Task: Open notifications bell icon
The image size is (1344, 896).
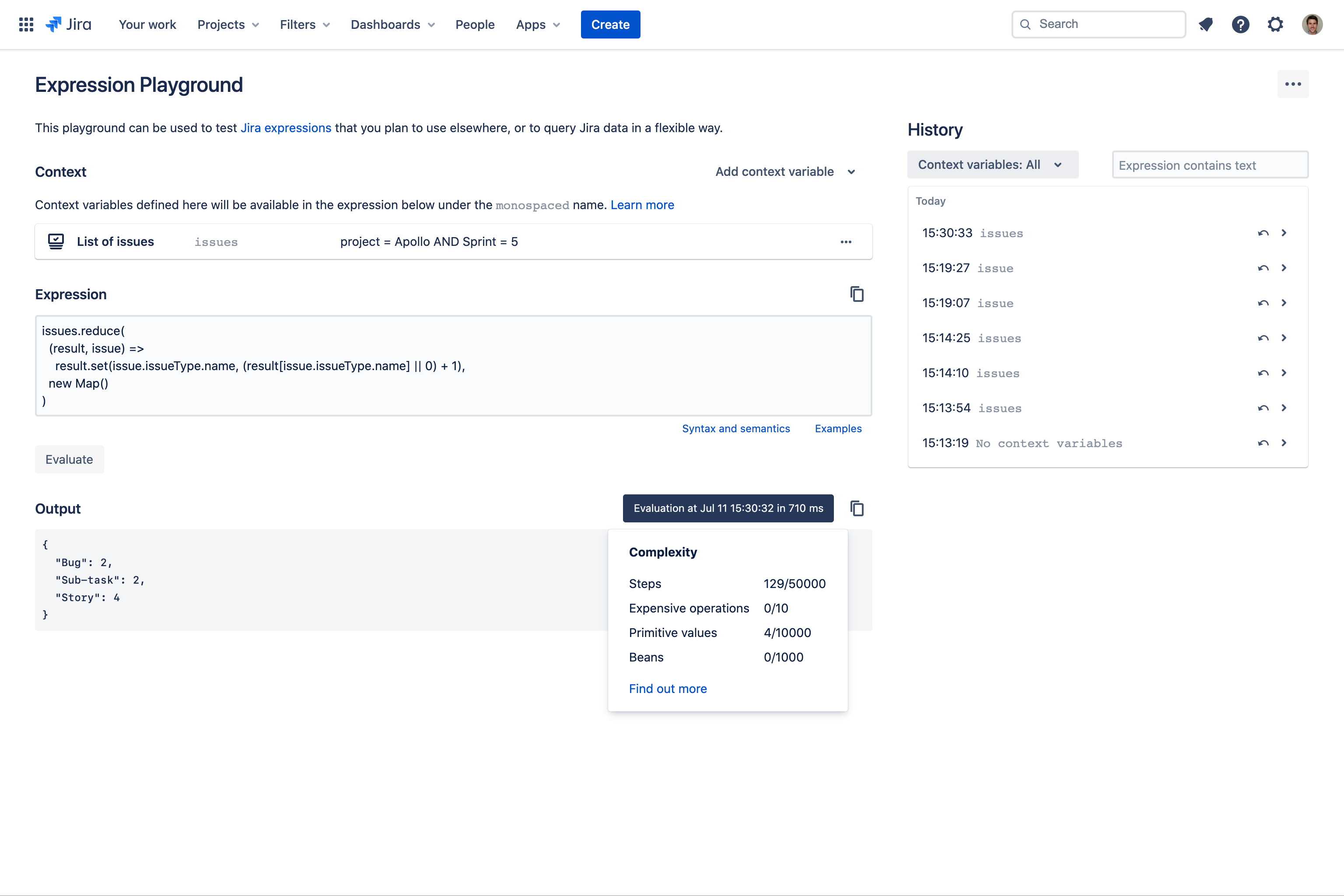Action: pyautogui.click(x=1206, y=24)
